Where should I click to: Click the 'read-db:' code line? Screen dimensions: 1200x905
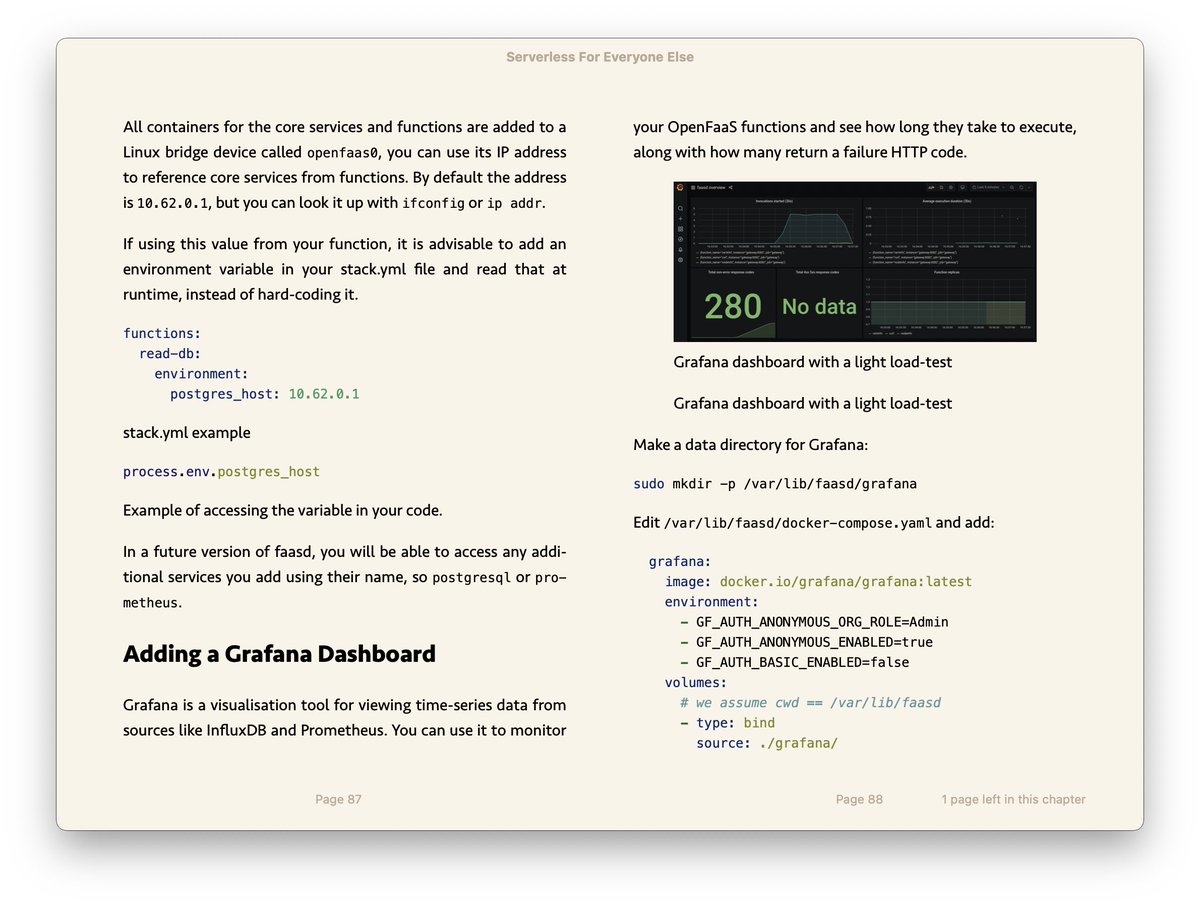coord(170,353)
